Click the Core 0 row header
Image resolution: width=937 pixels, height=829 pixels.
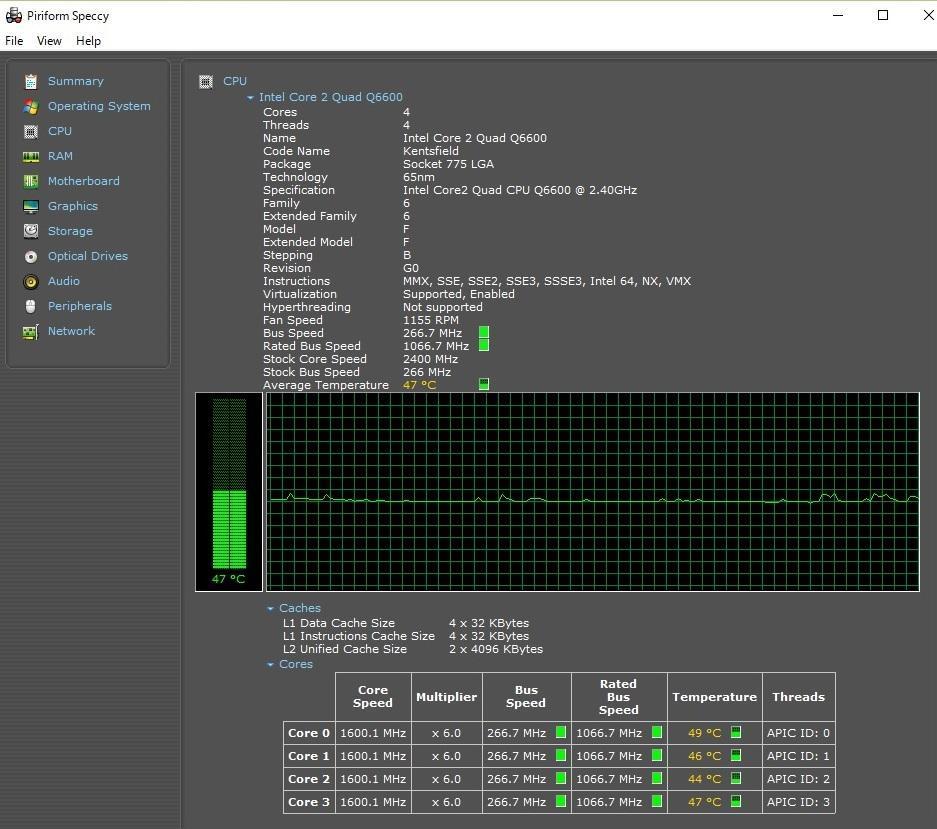click(309, 733)
